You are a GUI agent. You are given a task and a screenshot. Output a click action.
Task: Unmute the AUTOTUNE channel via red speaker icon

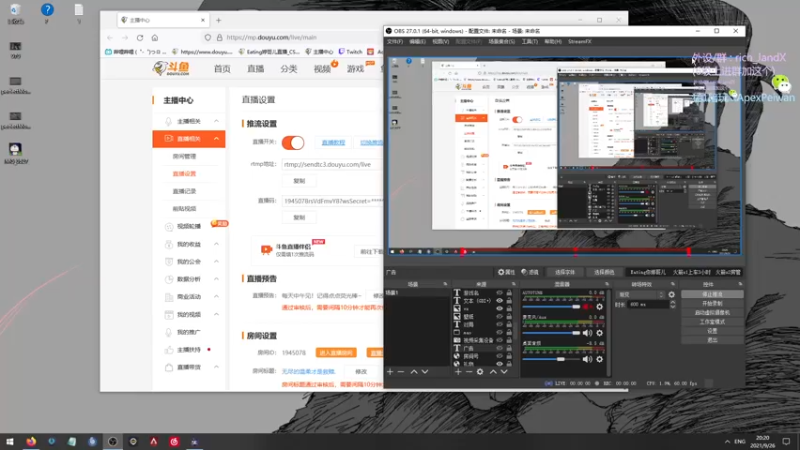[587, 307]
